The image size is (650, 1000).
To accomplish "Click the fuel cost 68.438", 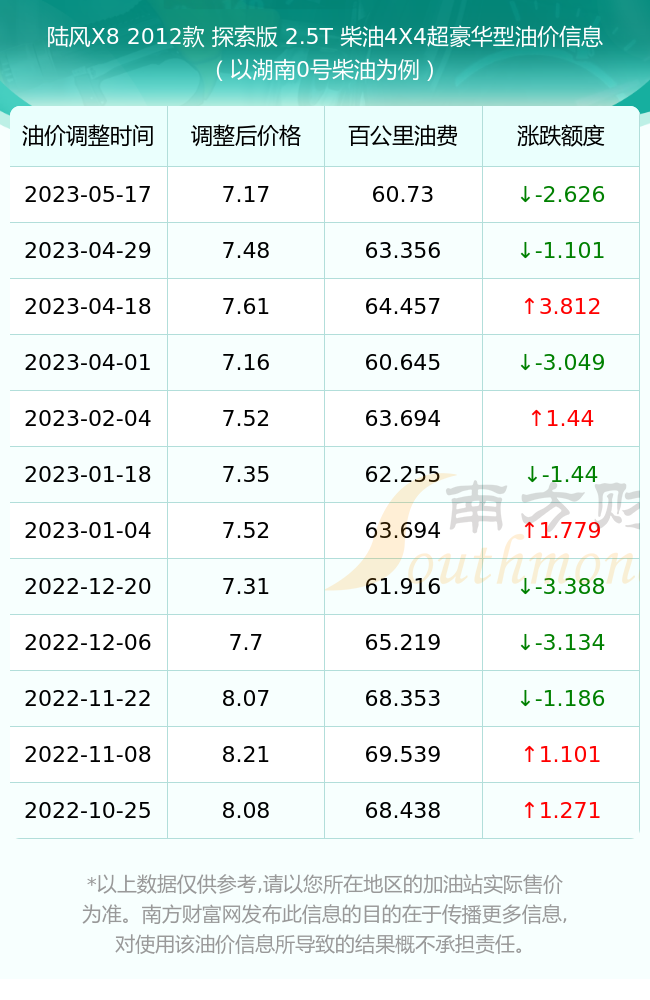I will tap(403, 811).
